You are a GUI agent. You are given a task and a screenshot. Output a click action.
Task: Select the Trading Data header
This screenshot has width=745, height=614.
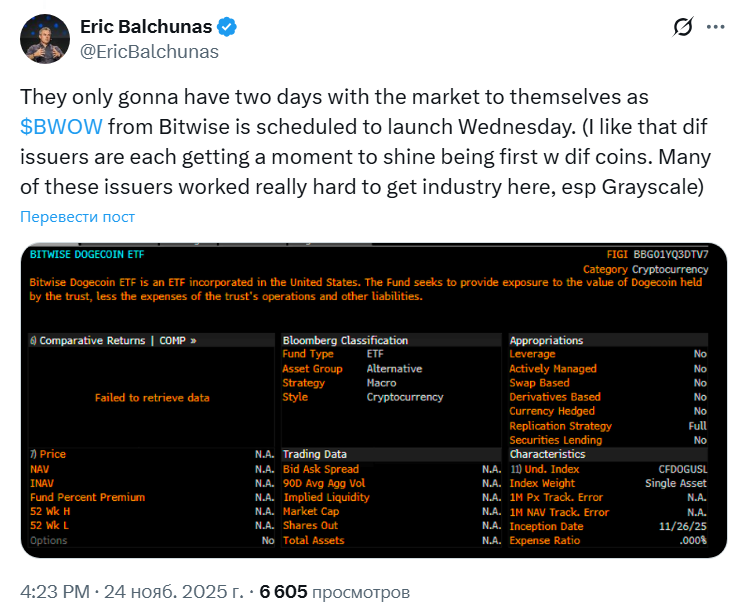pos(315,454)
